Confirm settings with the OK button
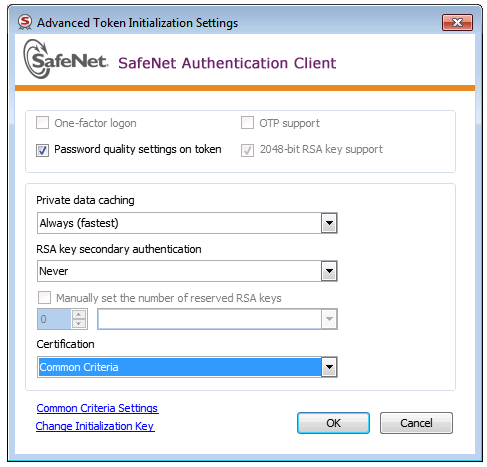This screenshot has width=487, height=467. 333,423
